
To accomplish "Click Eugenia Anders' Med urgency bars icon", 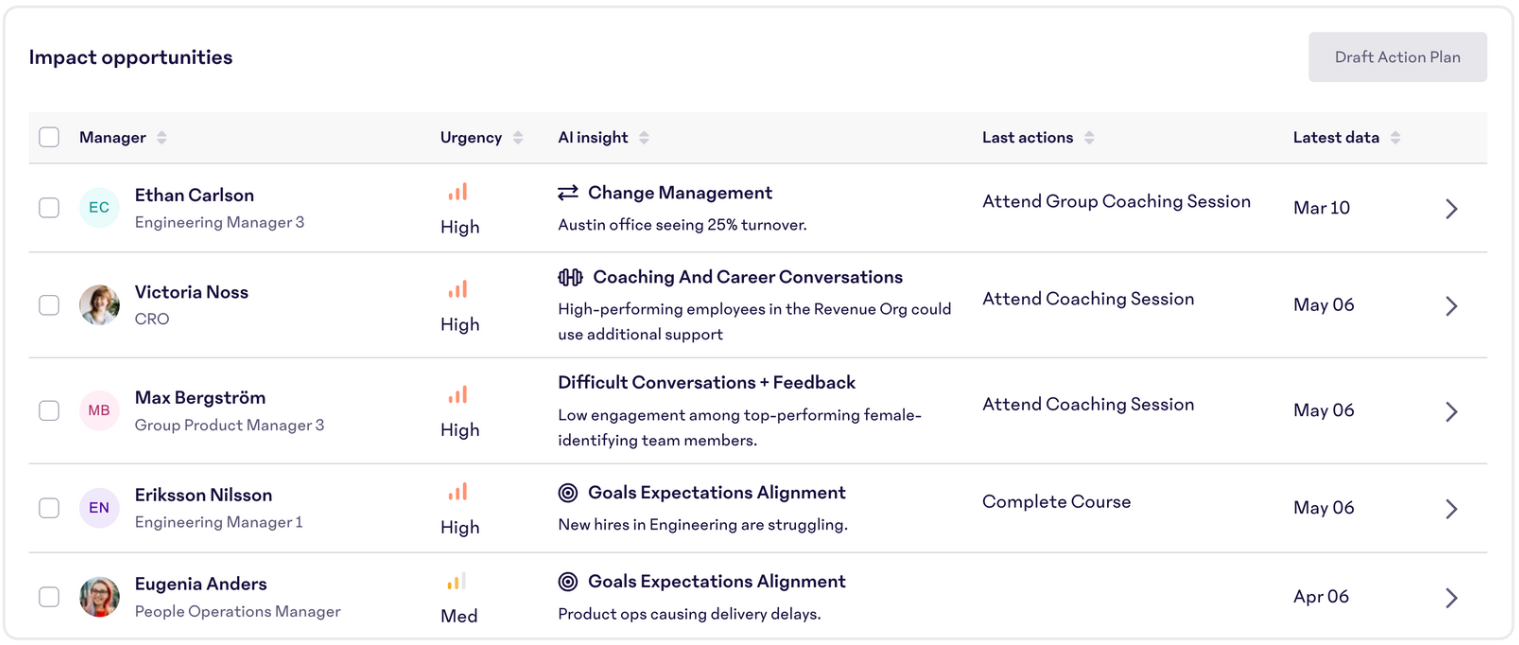I will pyautogui.click(x=457, y=581).
